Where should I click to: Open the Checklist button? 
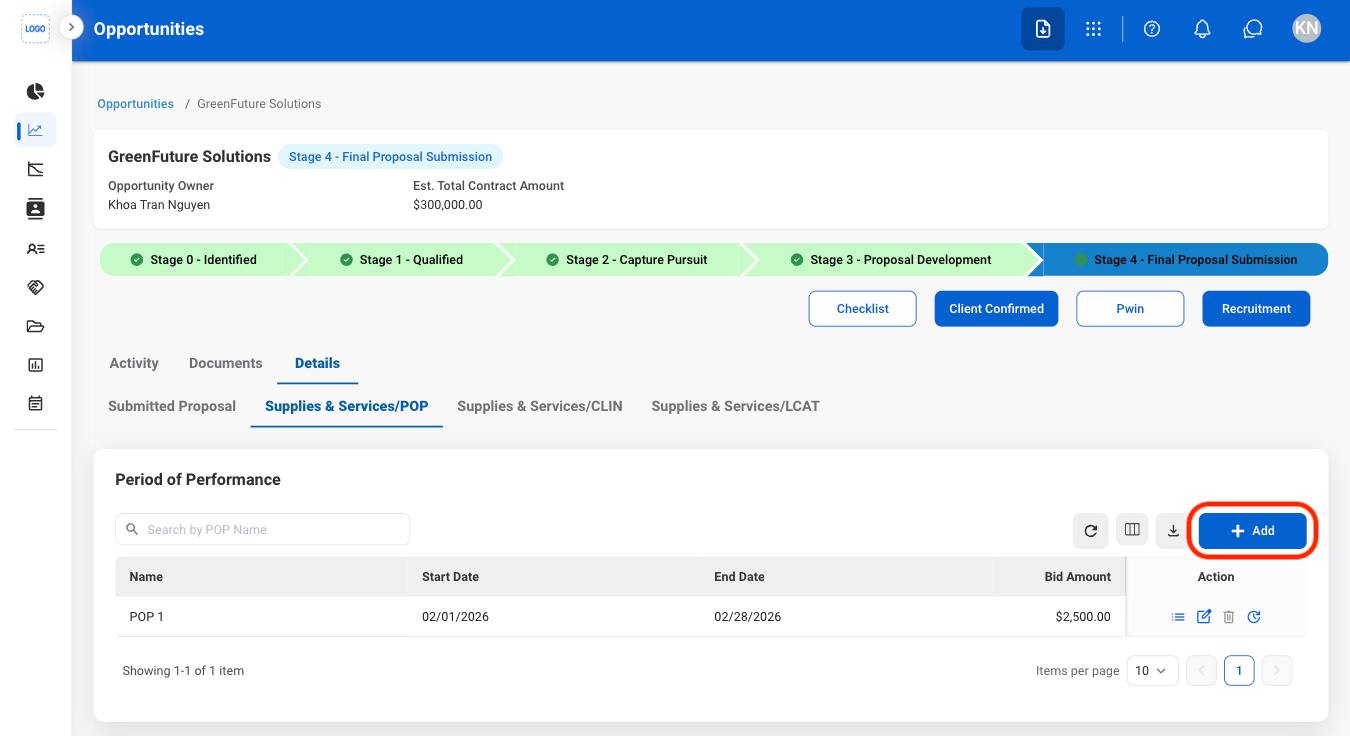(x=863, y=309)
